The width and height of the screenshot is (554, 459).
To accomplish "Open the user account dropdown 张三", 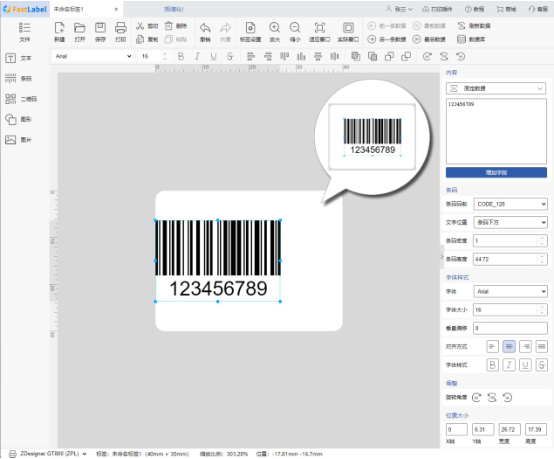I will pyautogui.click(x=399, y=9).
